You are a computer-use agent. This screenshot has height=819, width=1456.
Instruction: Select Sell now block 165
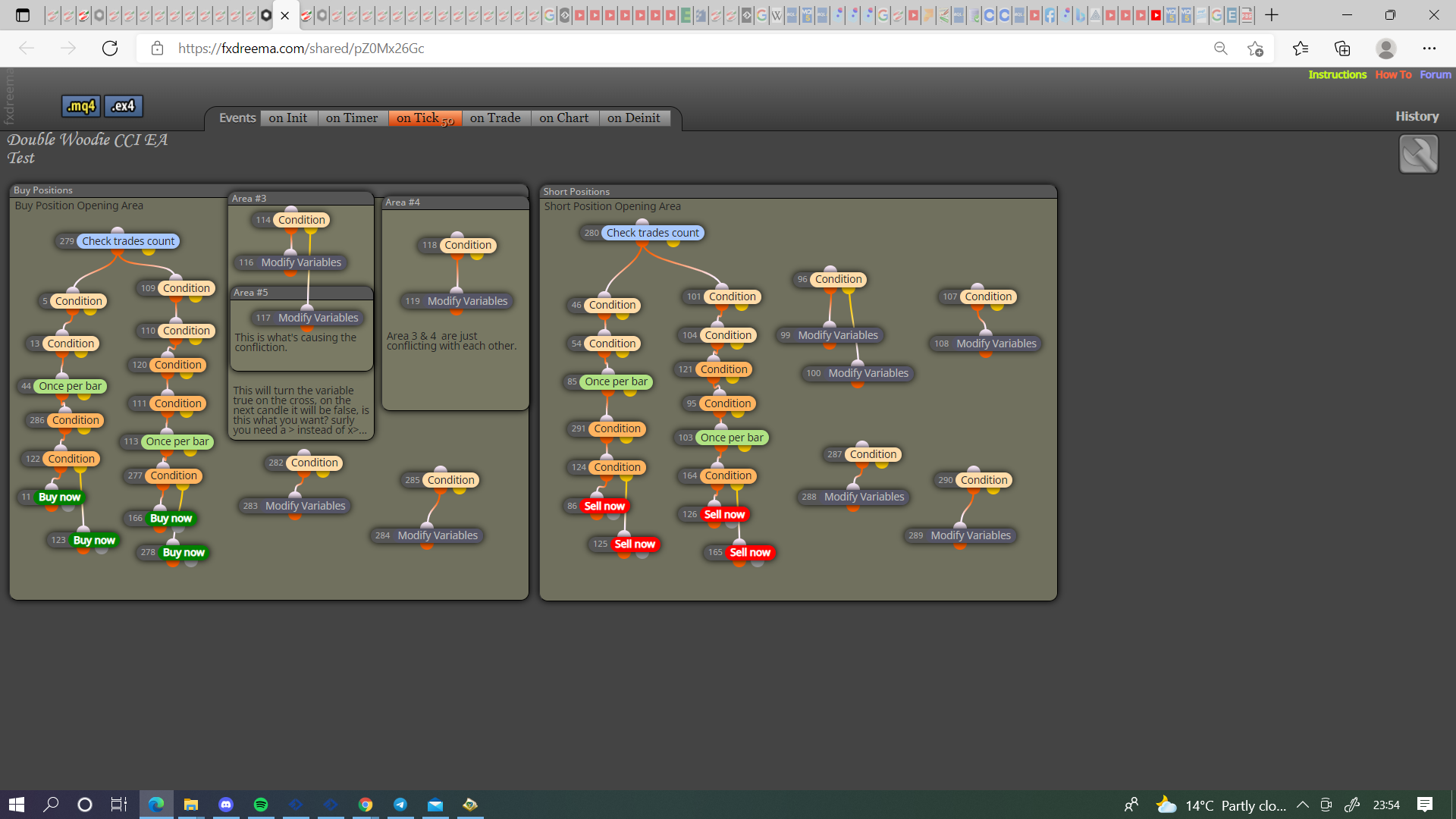click(739, 553)
